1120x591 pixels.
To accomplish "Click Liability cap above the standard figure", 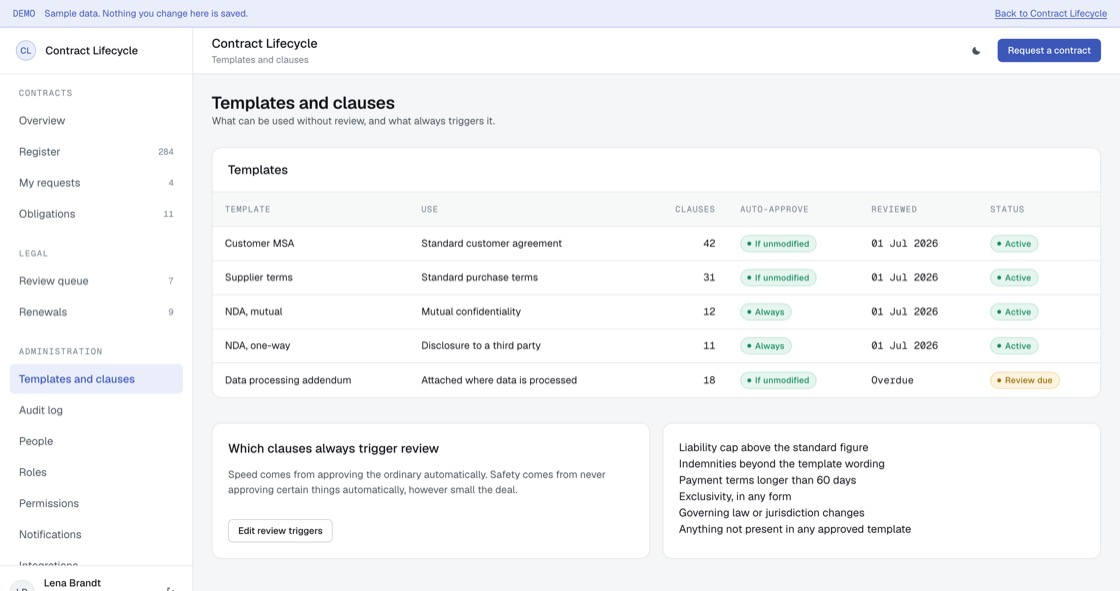I will click(x=774, y=447).
